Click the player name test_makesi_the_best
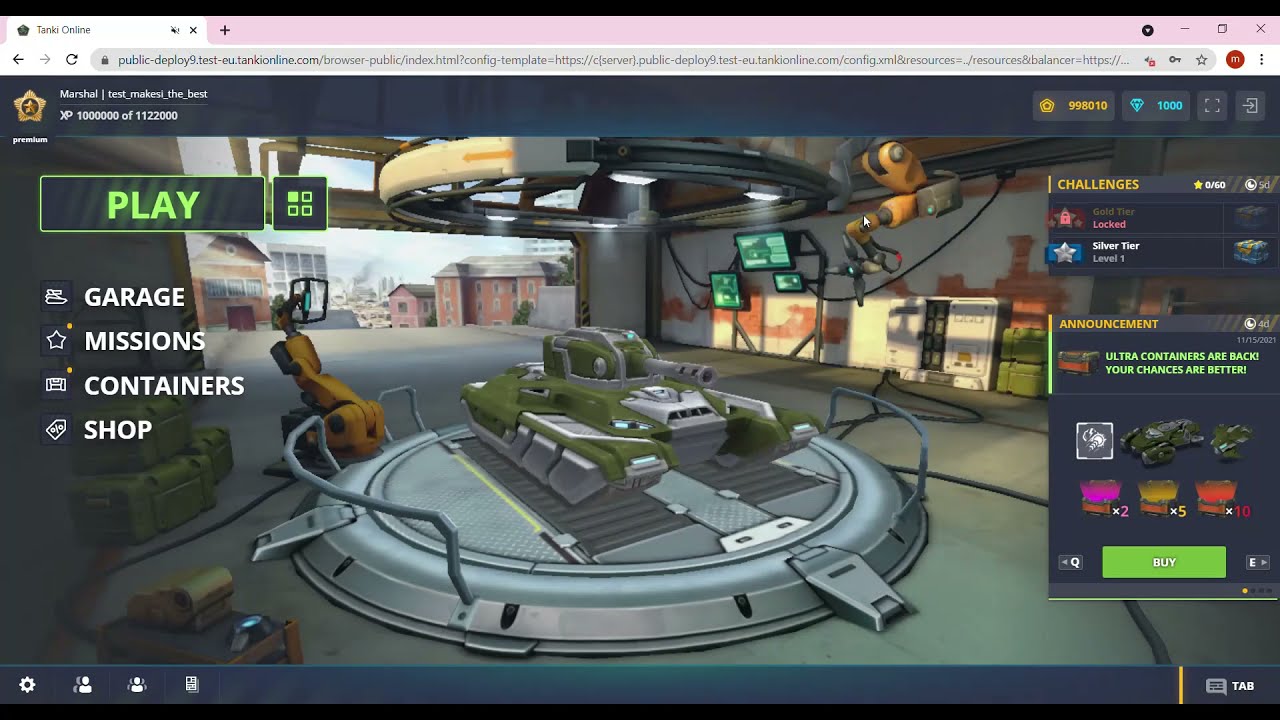 (158, 94)
